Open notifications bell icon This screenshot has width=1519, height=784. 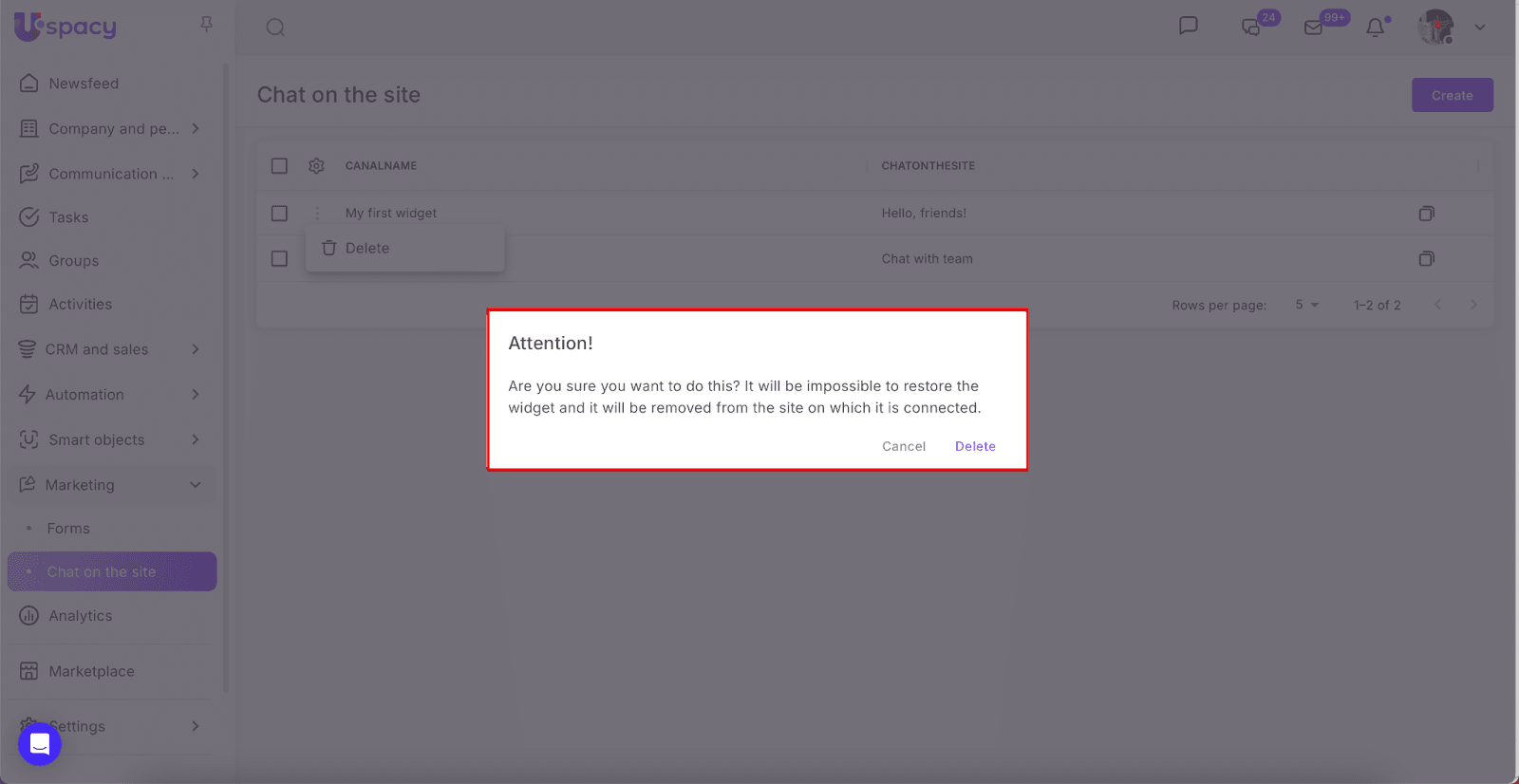tap(1375, 28)
